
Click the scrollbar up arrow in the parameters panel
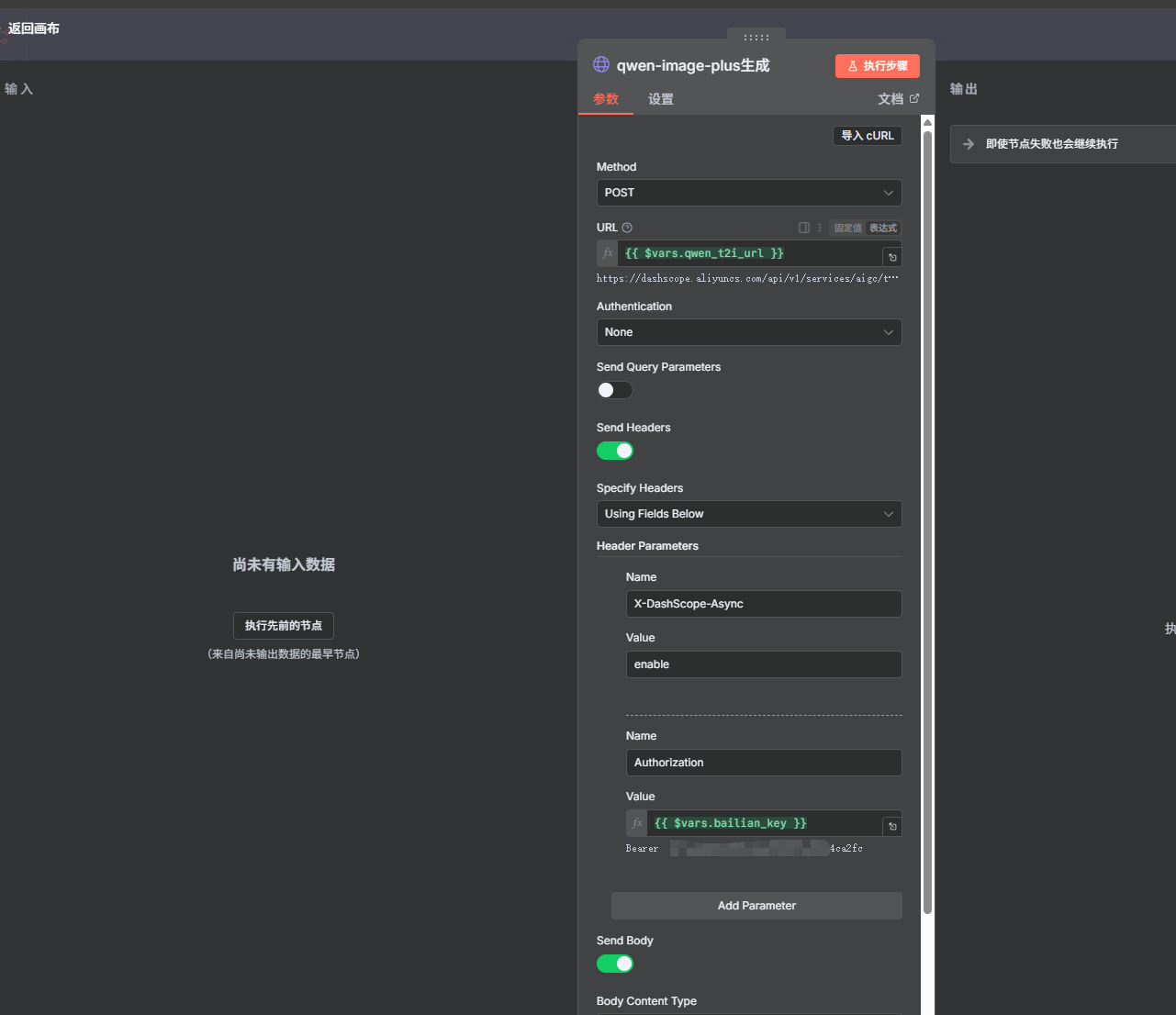pos(927,122)
